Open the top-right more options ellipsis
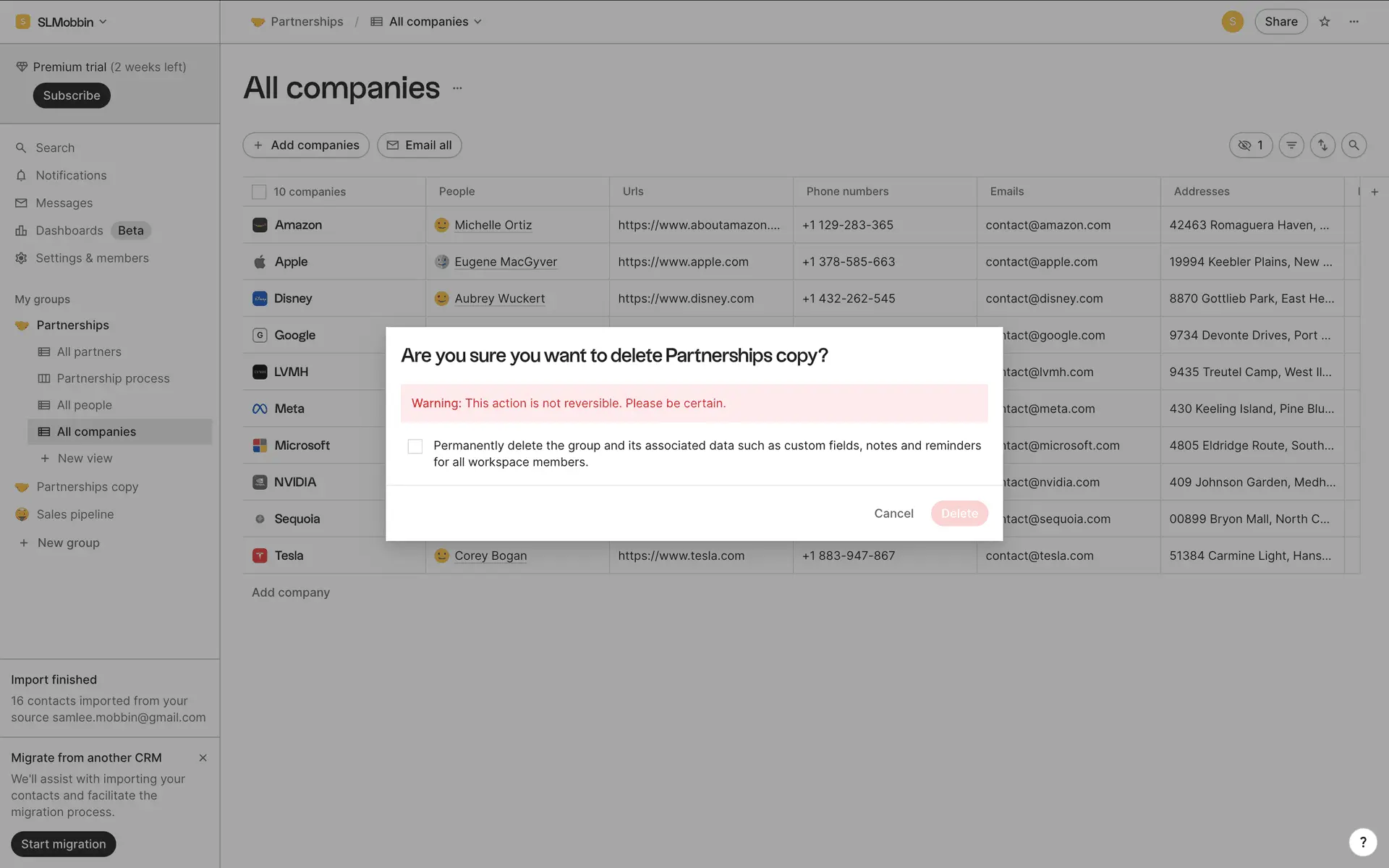 coord(1354,22)
